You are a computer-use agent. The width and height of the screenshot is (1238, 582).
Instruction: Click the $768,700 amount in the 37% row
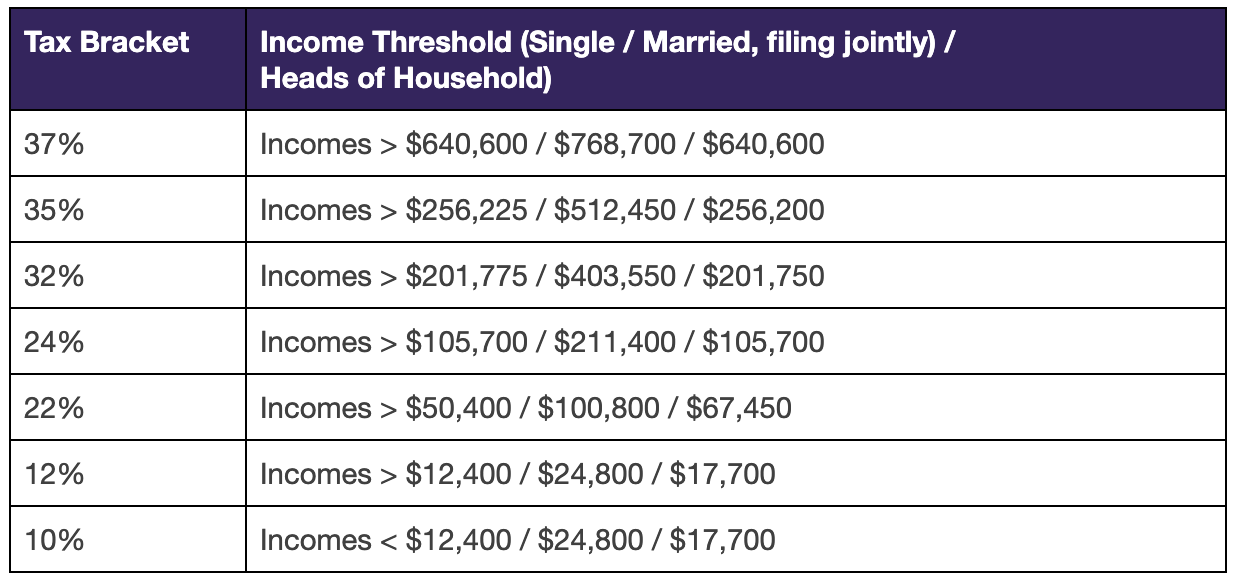coord(615,144)
